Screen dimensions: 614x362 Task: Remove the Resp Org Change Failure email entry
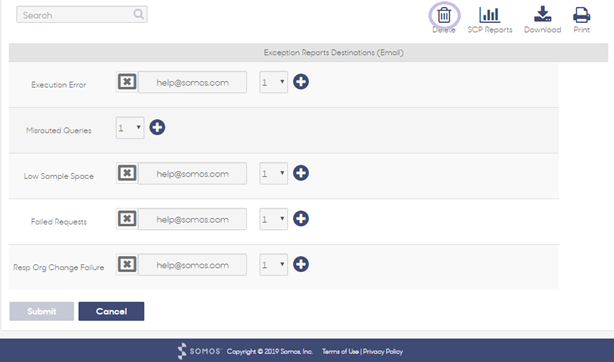127,264
